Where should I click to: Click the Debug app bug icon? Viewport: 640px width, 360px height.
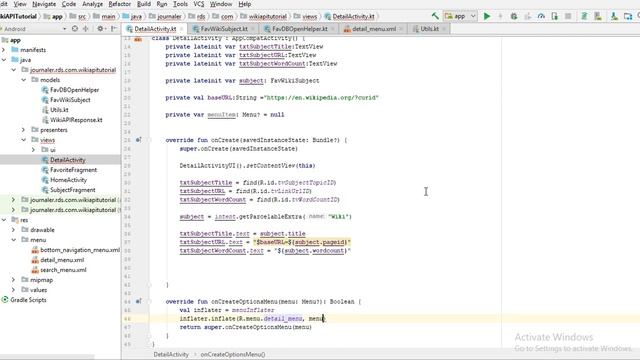[x=514, y=16]
